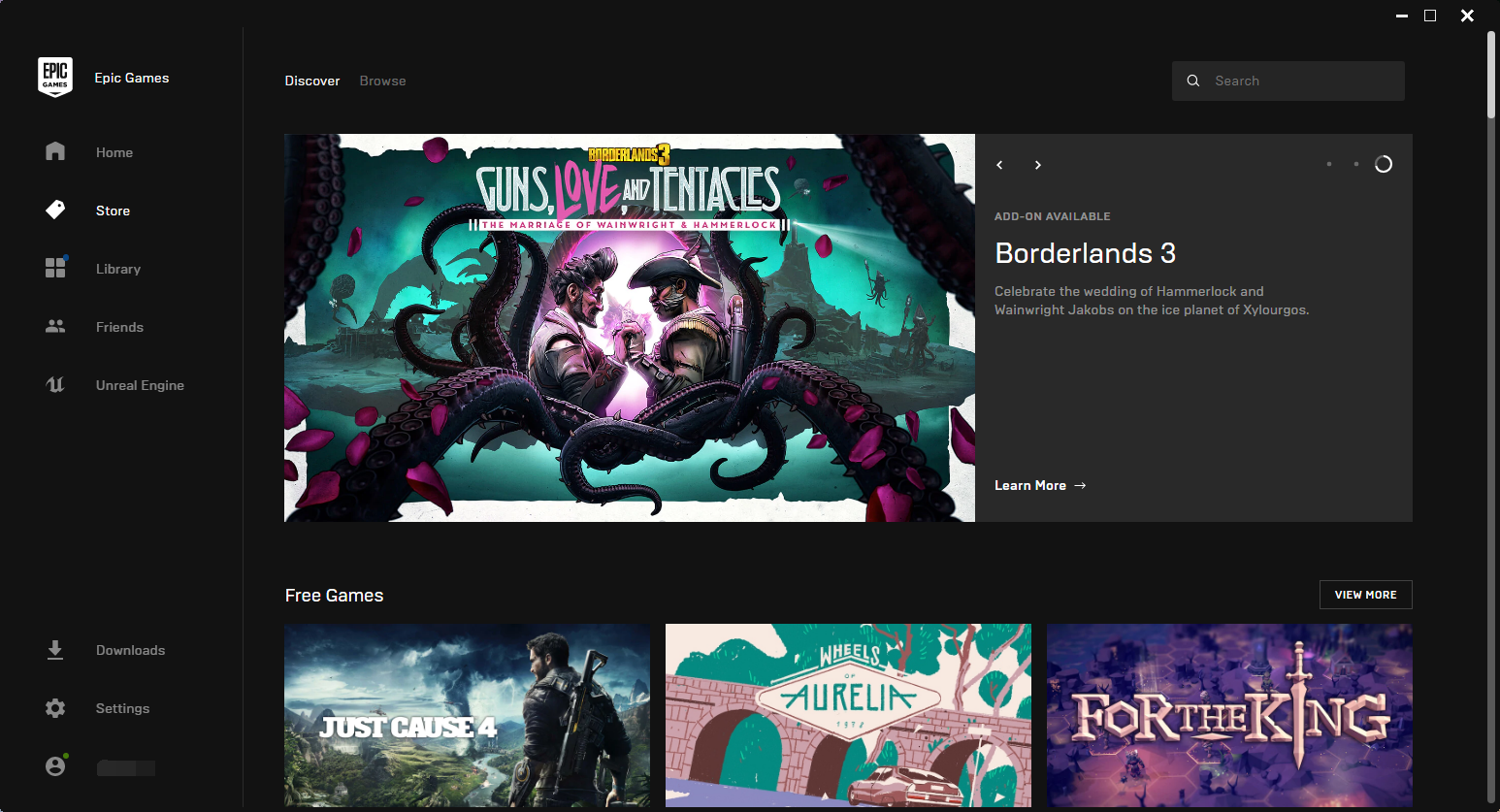Click the Borderlands 3 title
The height and width of the screenshot is (812, 1500).
1085,253
